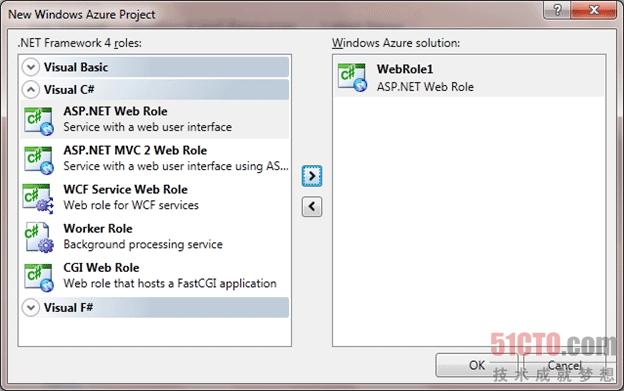The height and width of the screenshot is (391, 624).
Task: Remove role with left arrow button
Action: pos(312,206)
